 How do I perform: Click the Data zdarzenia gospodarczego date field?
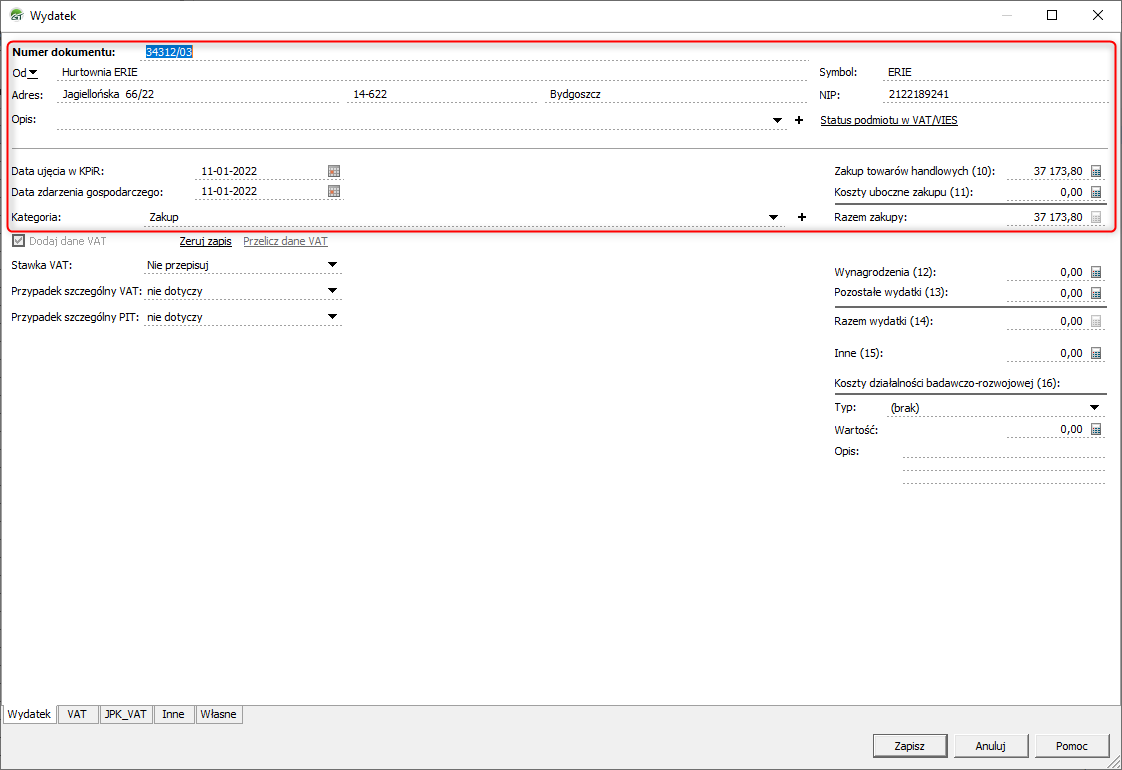point(261,191)
